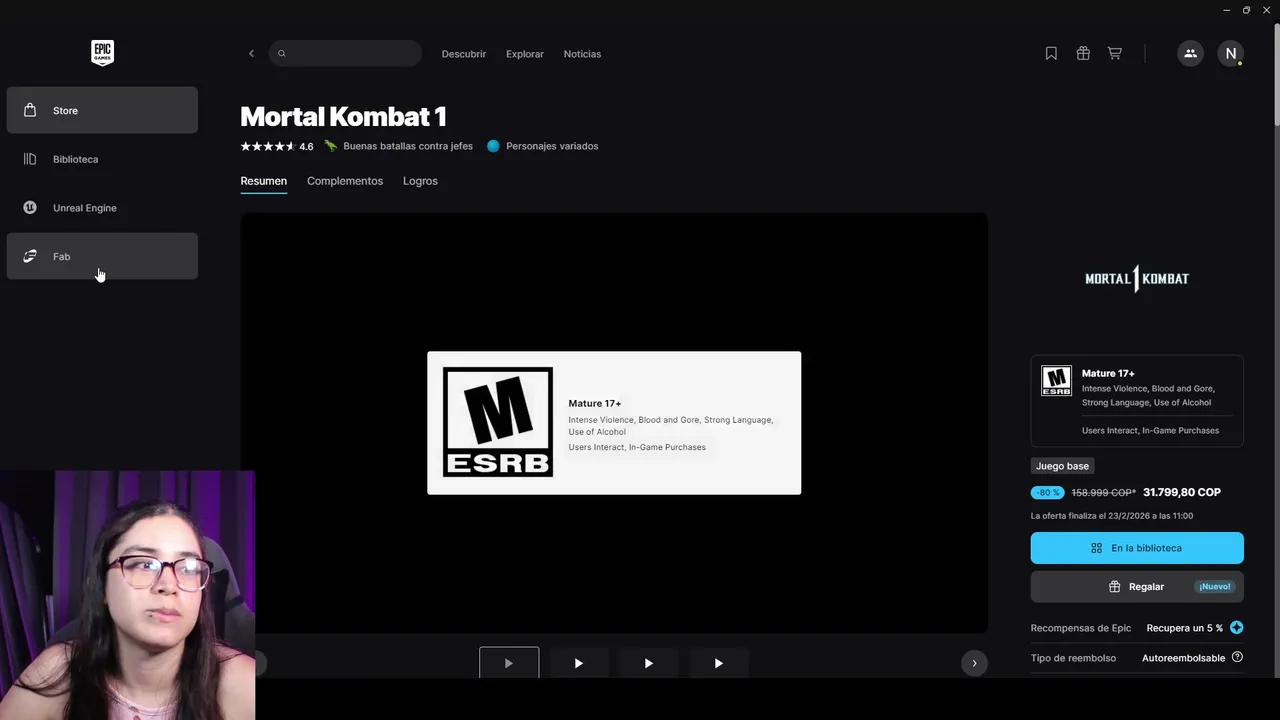
Task: Open Unreal Engine in the sidebar
Action: [102, 208]
